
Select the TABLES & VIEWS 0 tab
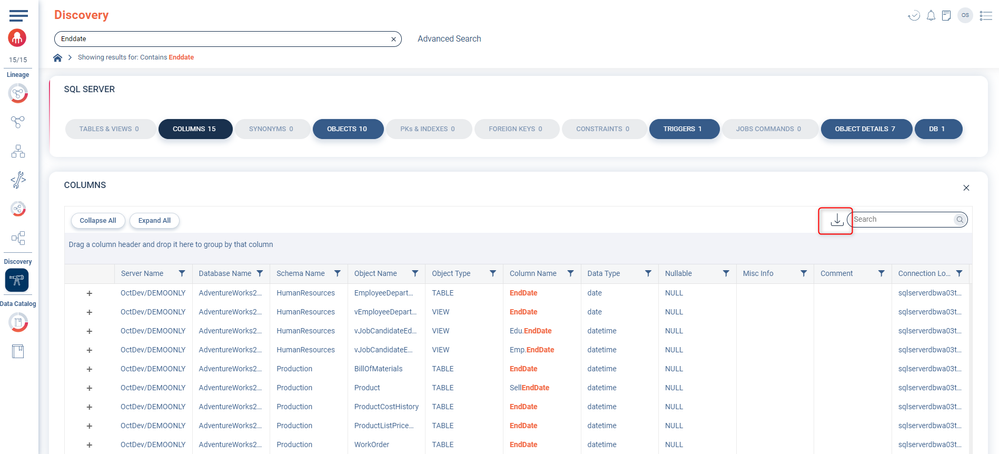[111, 129]
